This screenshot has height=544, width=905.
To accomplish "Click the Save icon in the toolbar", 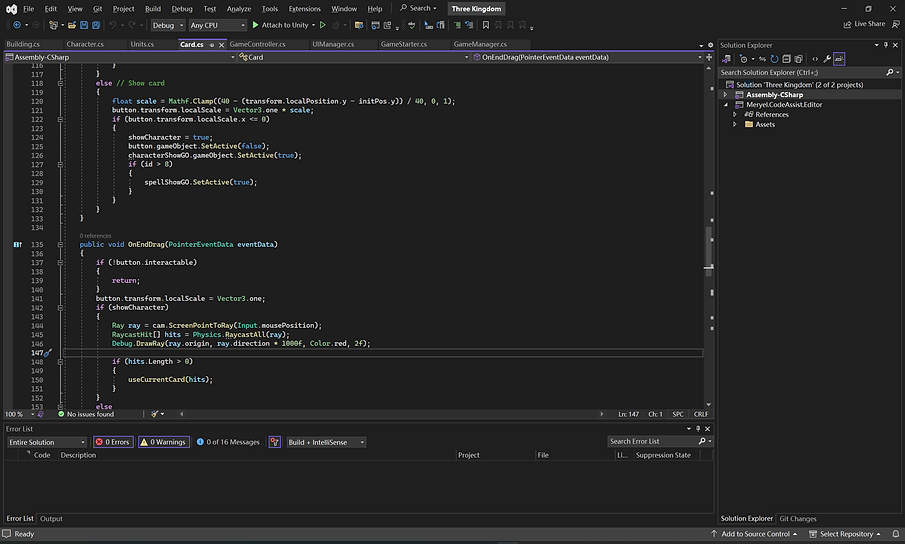I will point(84,25).
